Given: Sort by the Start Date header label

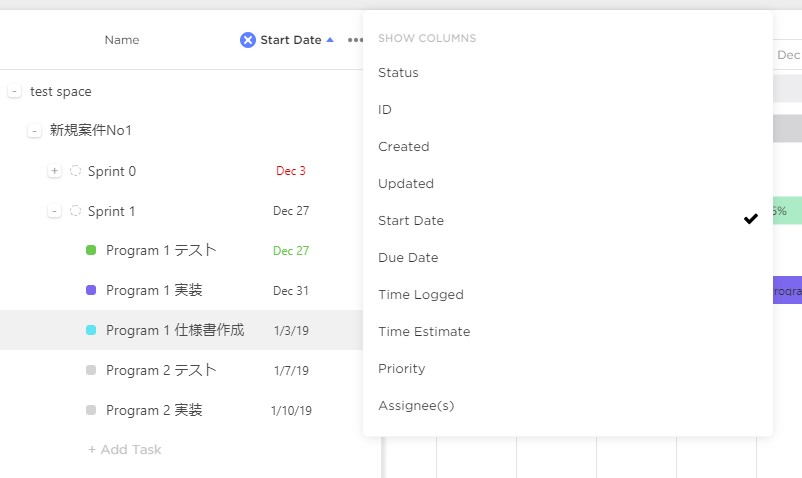Looking at the screenshot, I should click(291, 40).
